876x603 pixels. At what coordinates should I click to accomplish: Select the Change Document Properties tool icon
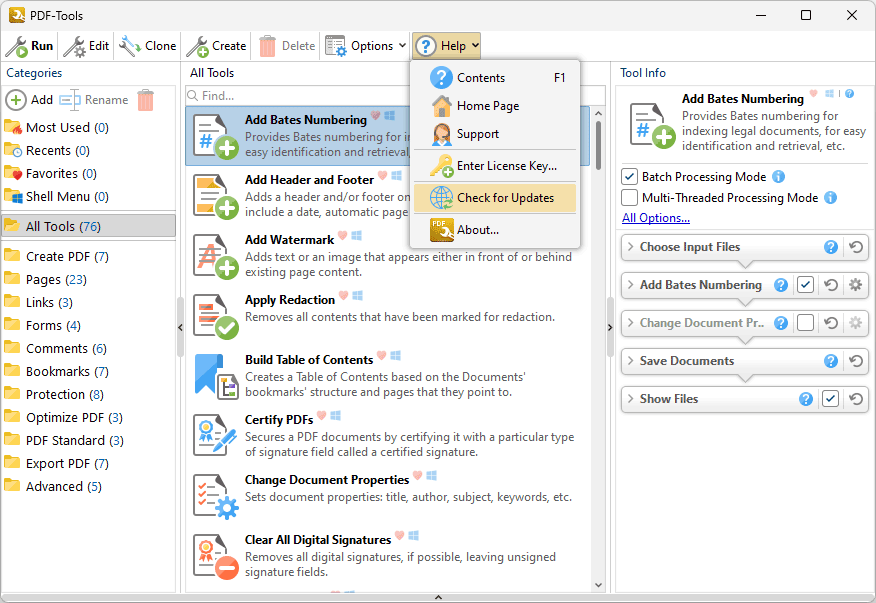point(216,496)
